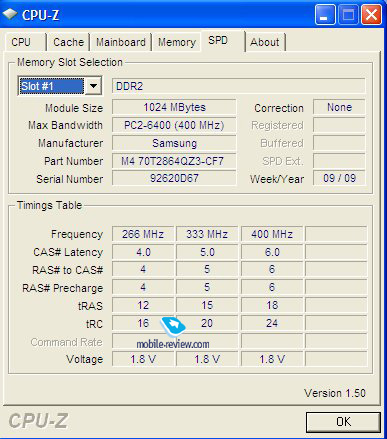Click the Part Number label

[x=74, y=161]
